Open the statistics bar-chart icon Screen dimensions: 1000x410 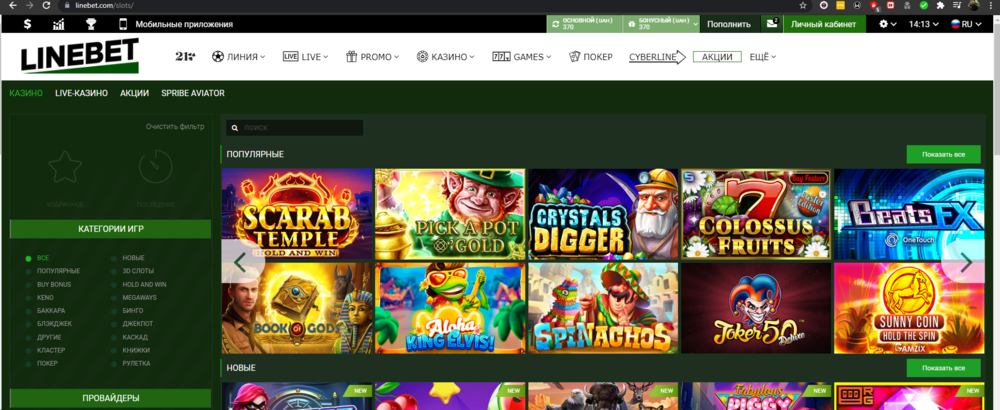59,24
